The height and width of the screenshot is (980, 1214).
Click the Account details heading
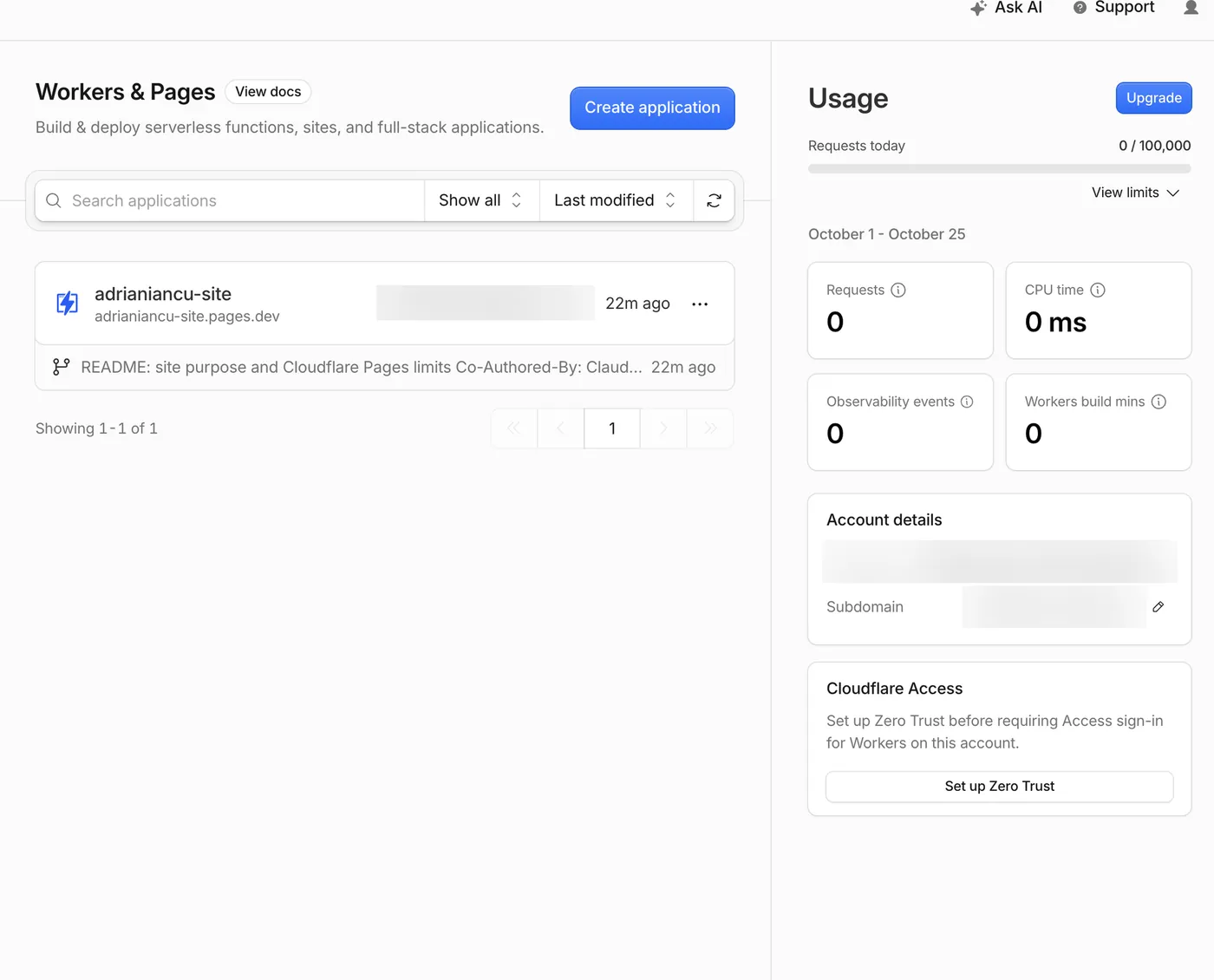[x=884, y=519]
